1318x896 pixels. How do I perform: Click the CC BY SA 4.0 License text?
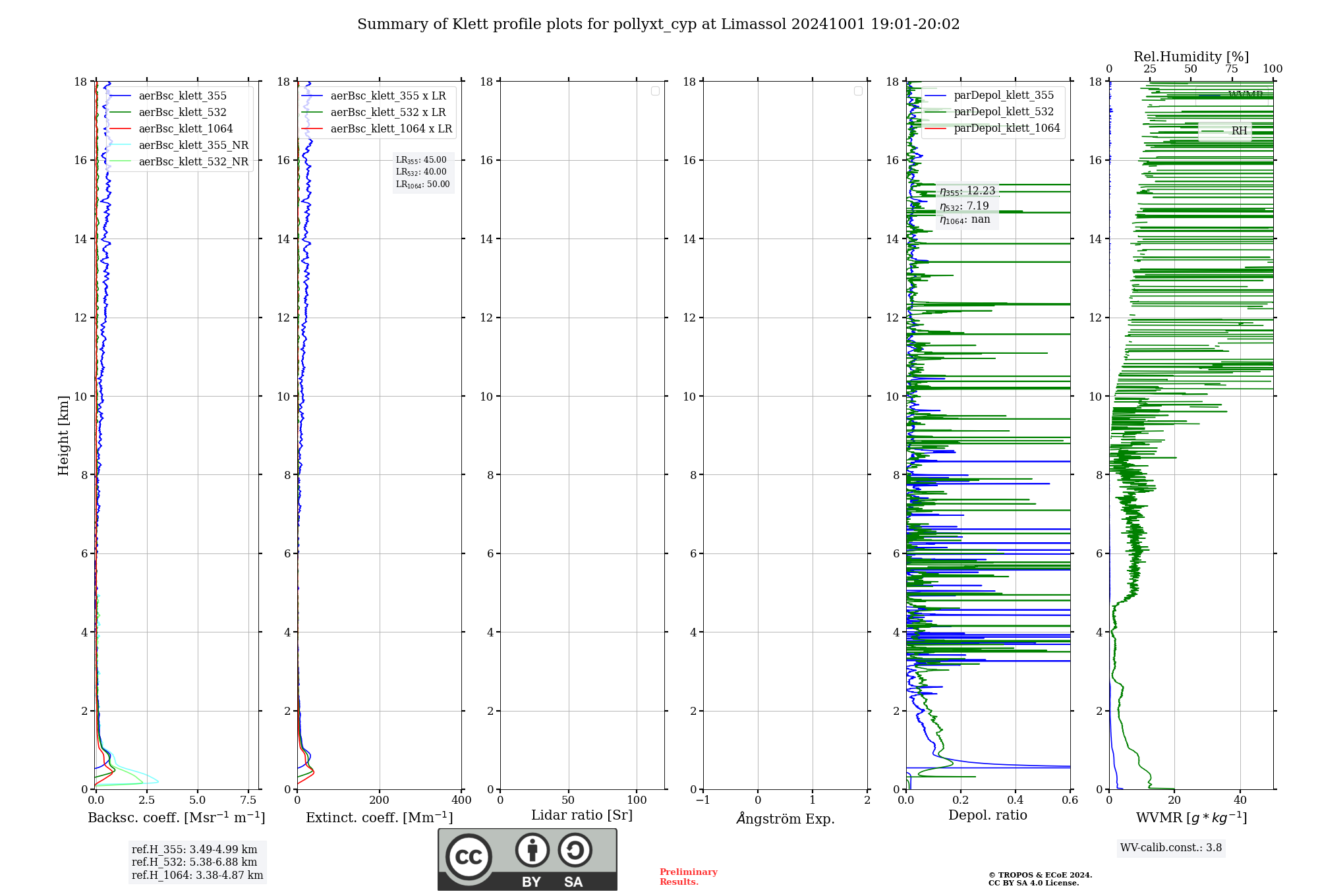(1033, 883)
